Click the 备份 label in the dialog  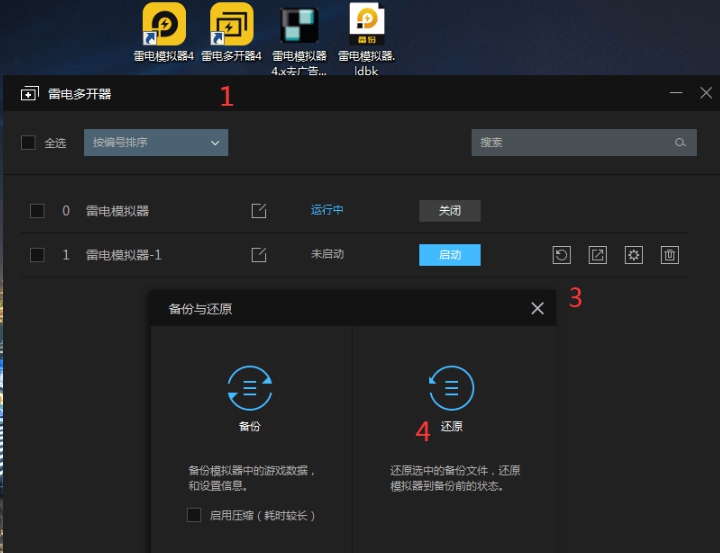(x=250, y=426)
